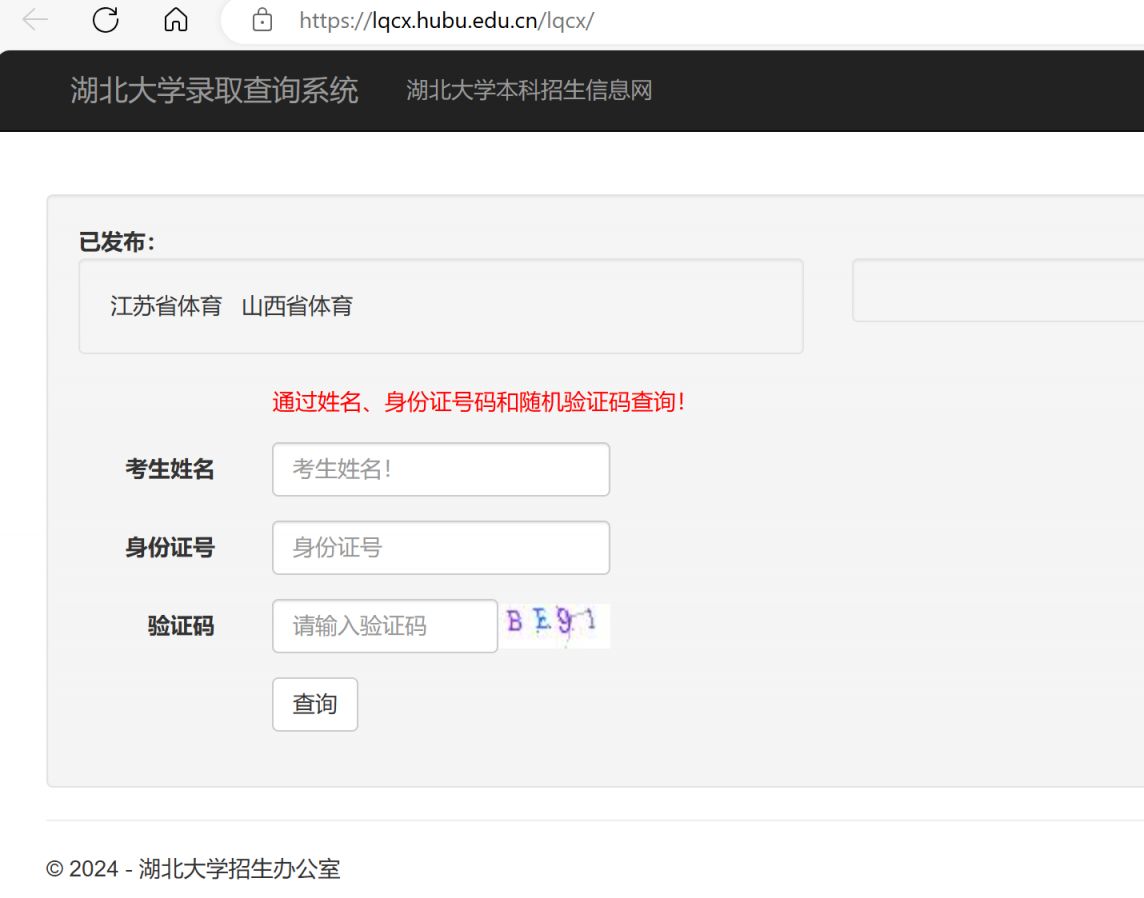
Task: View site security via the lock icon
Action: pos(262,20)
